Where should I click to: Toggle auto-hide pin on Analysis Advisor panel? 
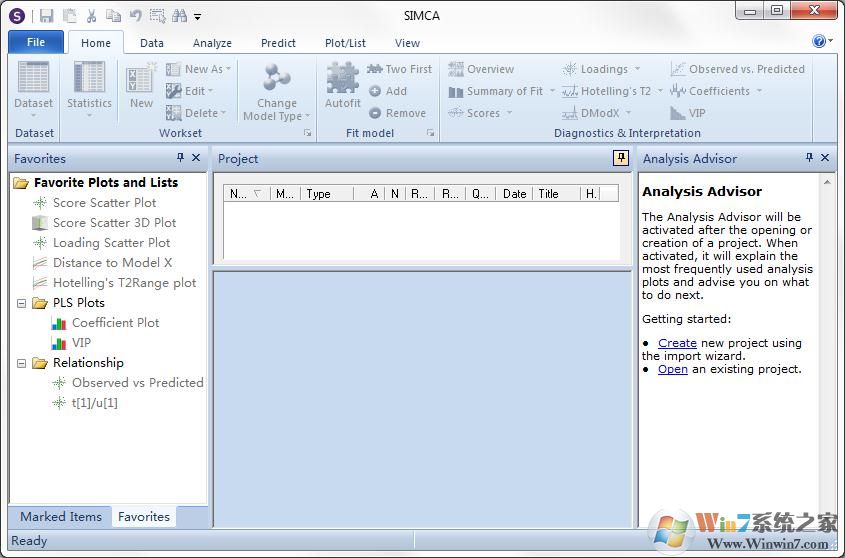point(809,158)
